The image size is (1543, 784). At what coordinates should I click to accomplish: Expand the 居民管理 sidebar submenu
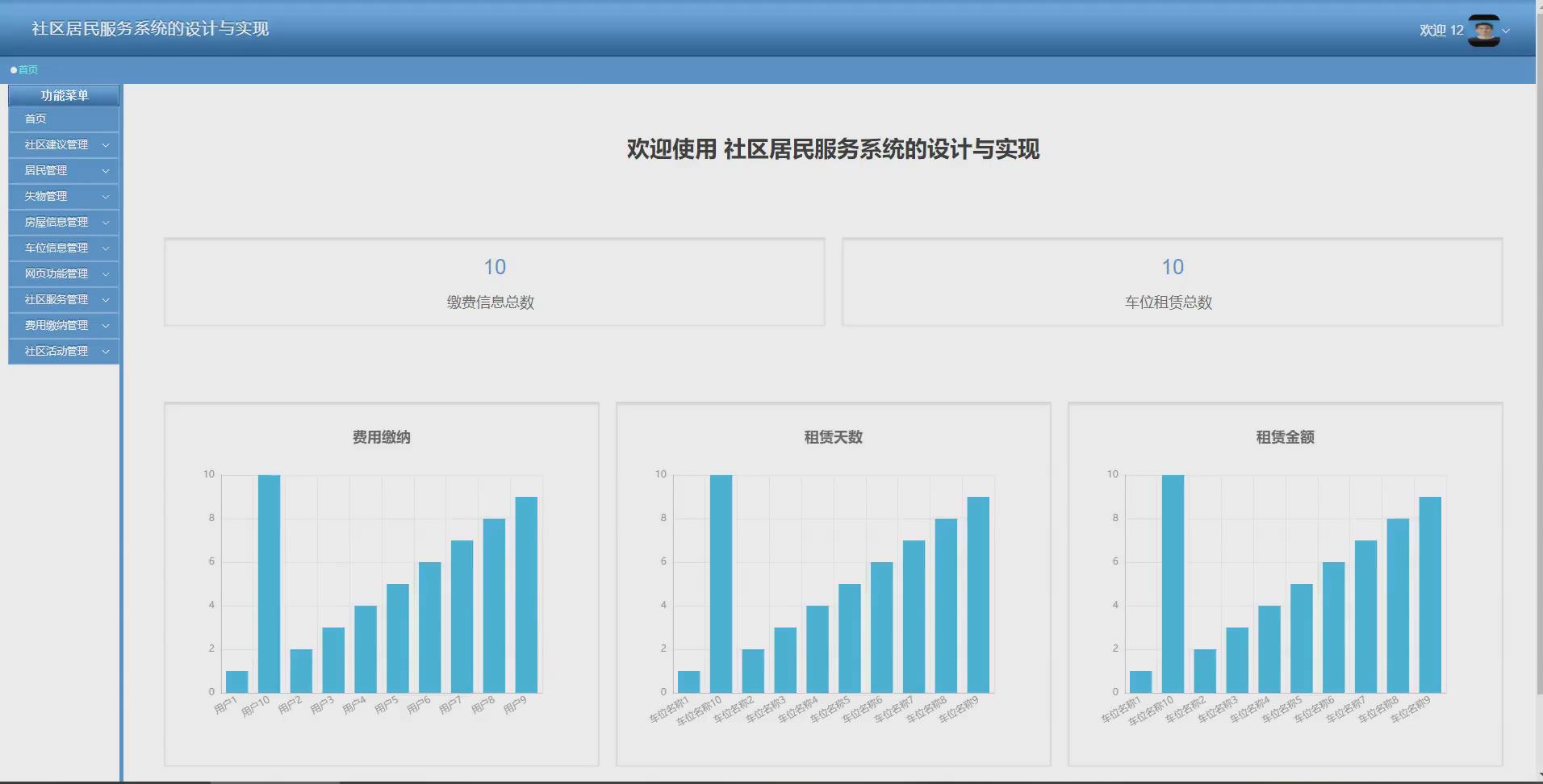point(63,170)
